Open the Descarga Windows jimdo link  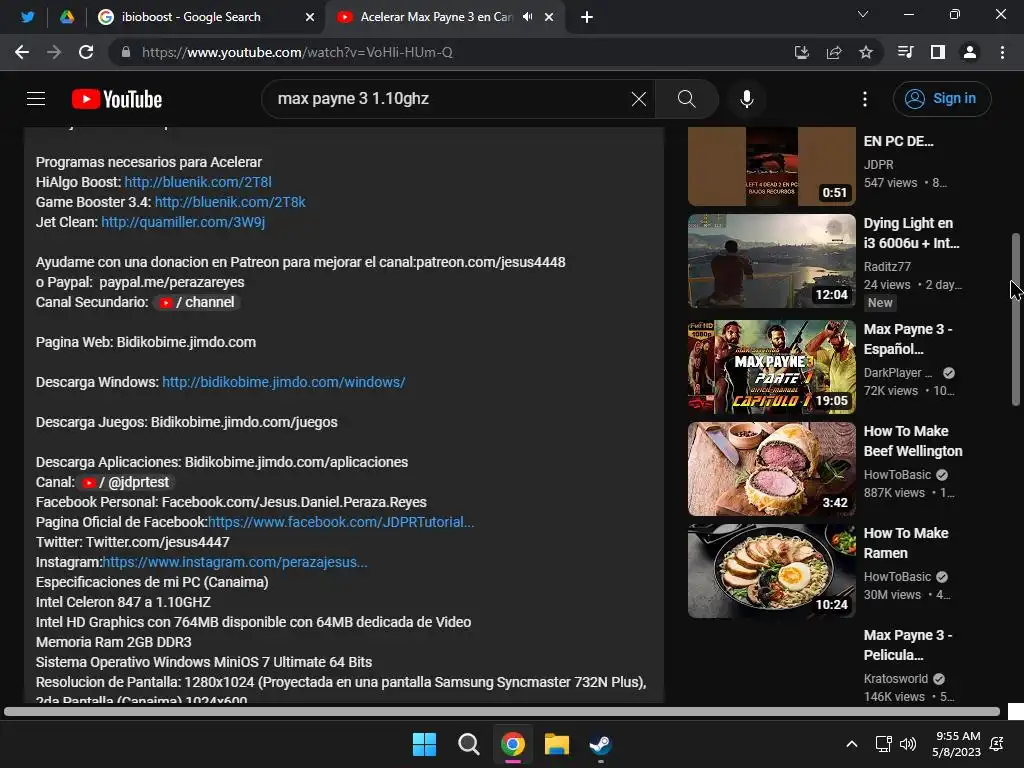tap(283, 382)
